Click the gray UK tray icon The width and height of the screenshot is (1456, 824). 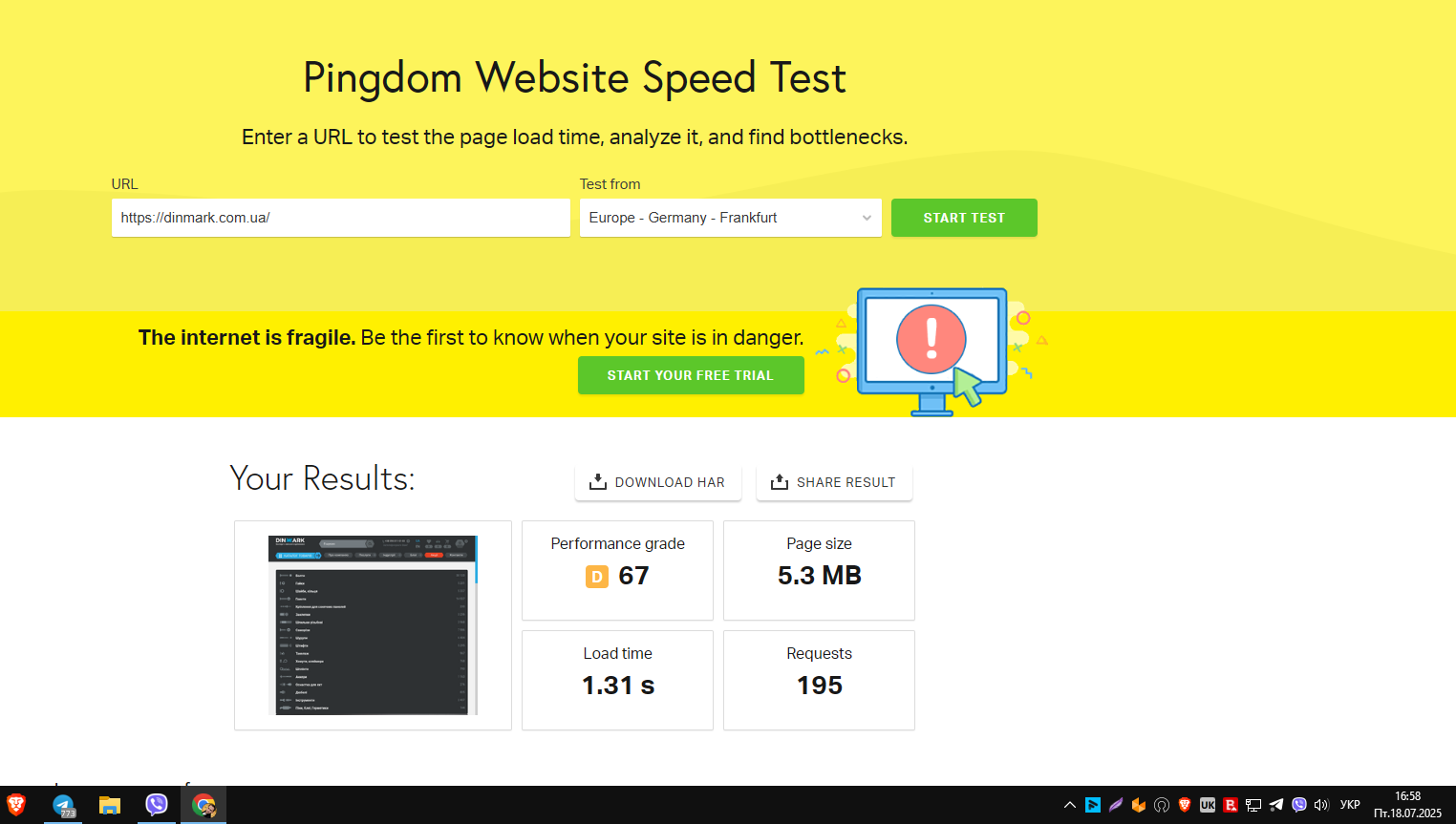(x=1208, y=805)
